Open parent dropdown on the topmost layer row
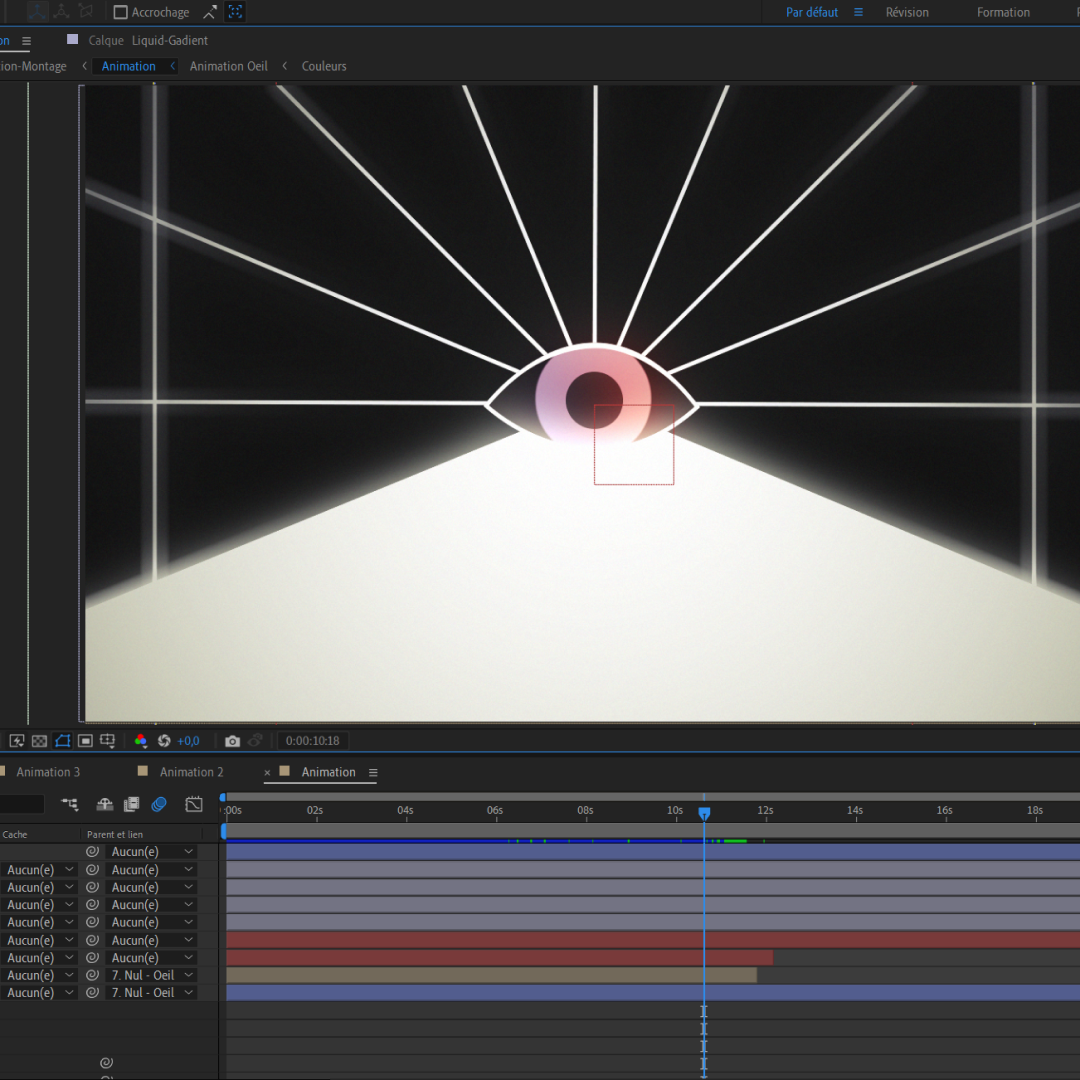Screen dimensions: 1080x1080 tap(154, 852)
